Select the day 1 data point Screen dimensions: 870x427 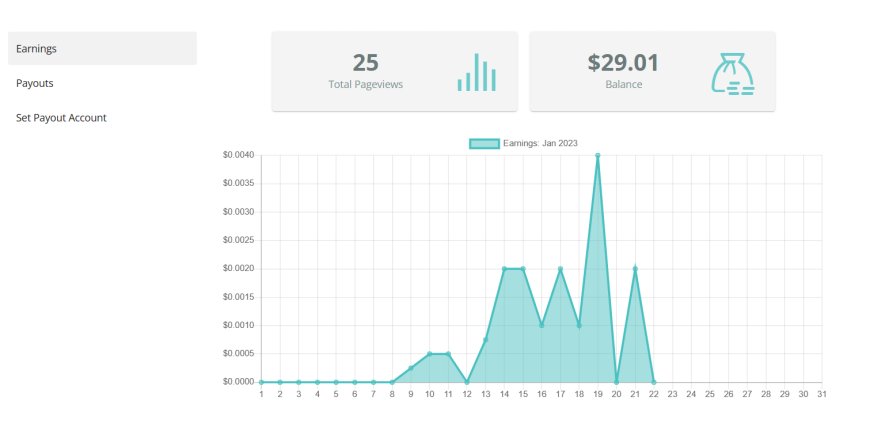tap(261, 382)
